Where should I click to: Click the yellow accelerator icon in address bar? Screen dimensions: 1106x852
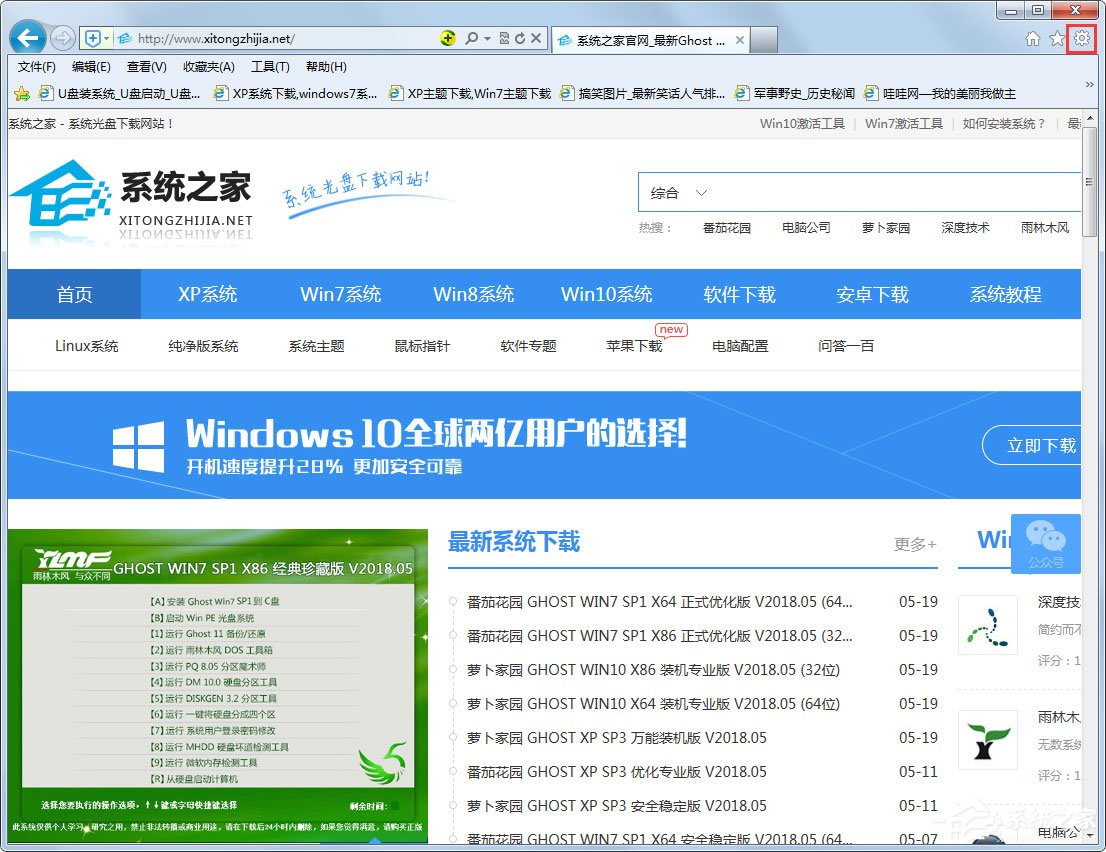pos(448,38)
